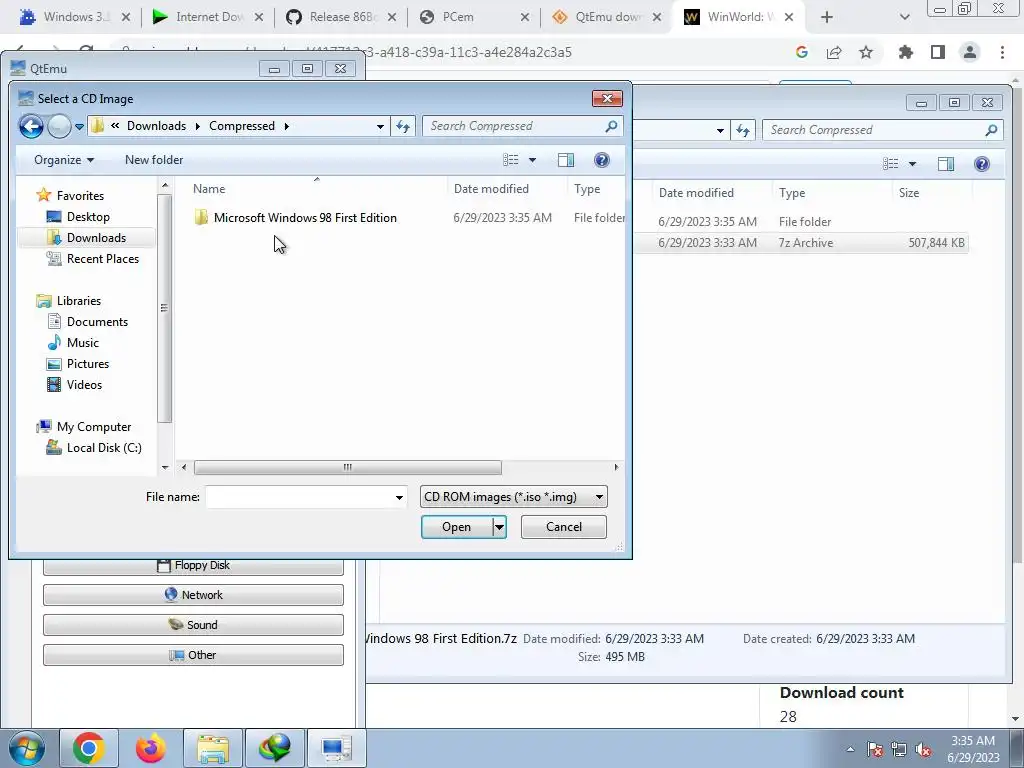The width and height of the screenshot is (1024, 768).
Task: Click change view icon in dialog toolbar
Action: pyautogui.click(x=511, y=160)
